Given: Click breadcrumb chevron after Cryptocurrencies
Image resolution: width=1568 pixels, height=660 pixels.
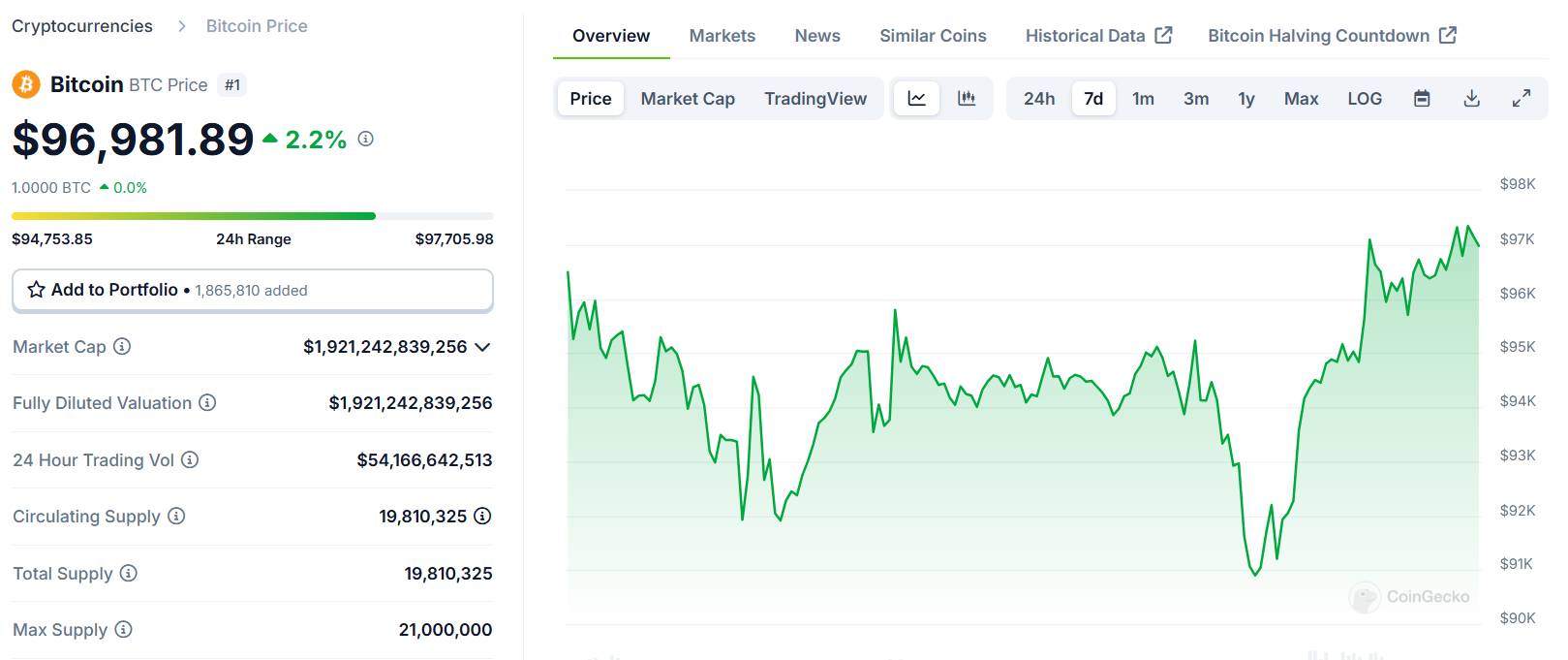Looking at the screenshot, I should [x=181, y=26].
